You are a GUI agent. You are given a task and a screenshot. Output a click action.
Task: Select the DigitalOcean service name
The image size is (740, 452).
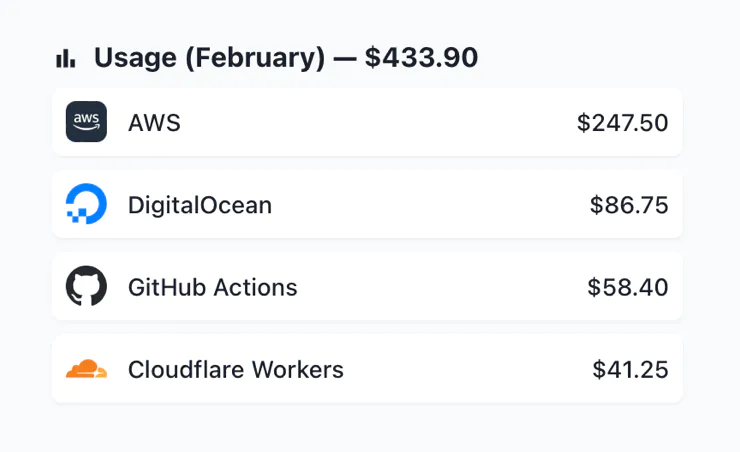point(200,205)
